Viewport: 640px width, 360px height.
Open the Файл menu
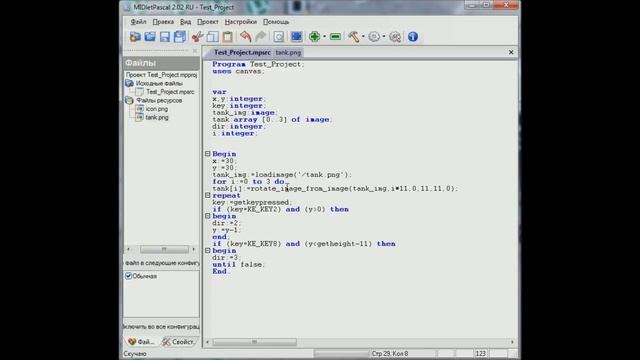[x=138, y=22]
